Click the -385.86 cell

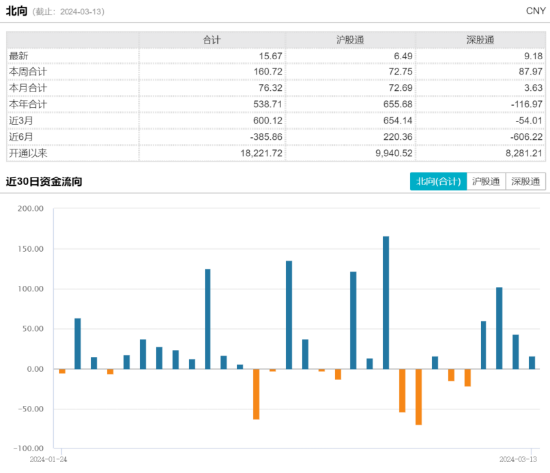[x=266, y=137]
